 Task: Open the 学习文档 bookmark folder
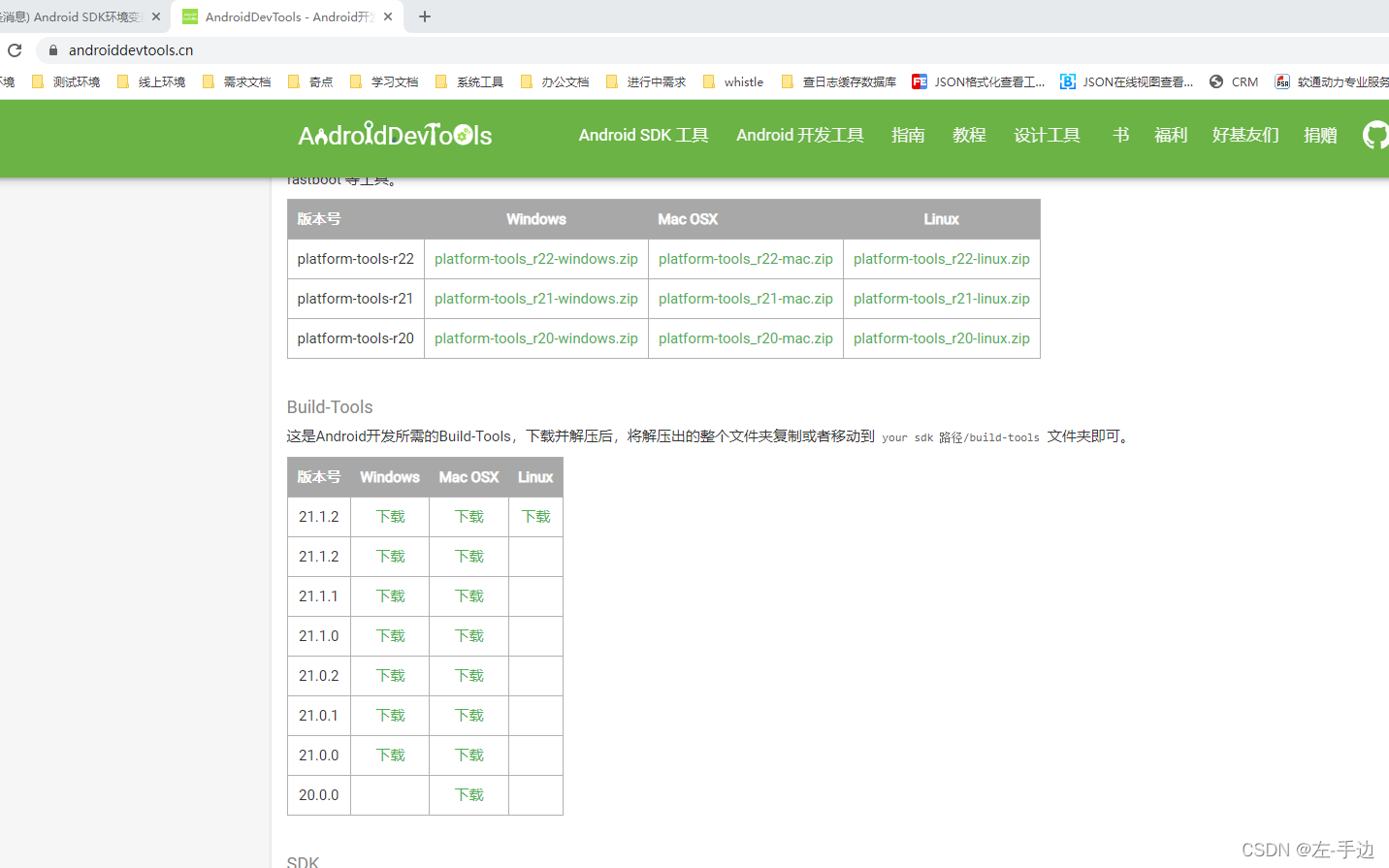(x=384, y=82)
